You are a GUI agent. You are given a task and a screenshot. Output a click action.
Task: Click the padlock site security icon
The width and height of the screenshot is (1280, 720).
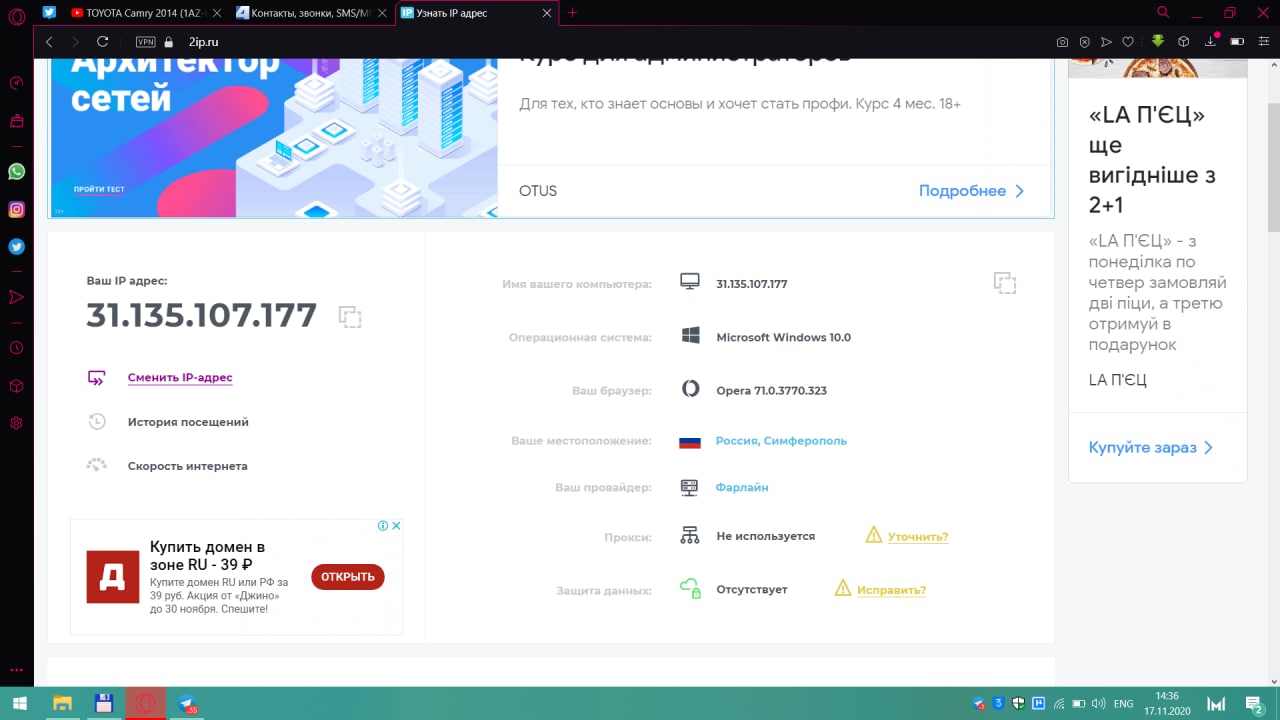(x=168, y=42)
